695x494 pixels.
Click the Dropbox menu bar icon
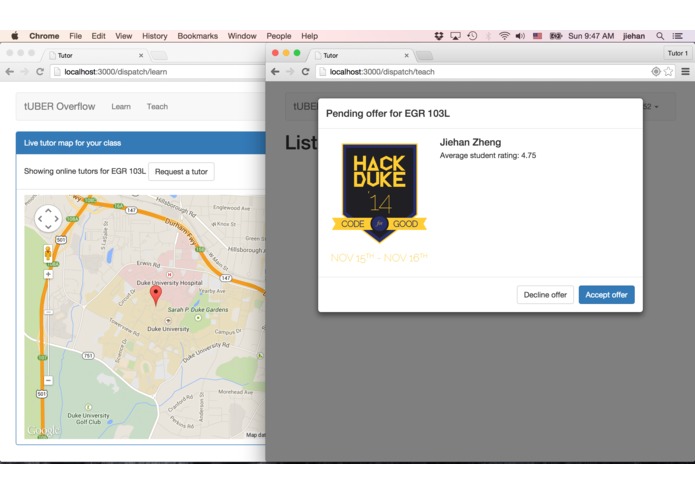click(x=439, y=36)
